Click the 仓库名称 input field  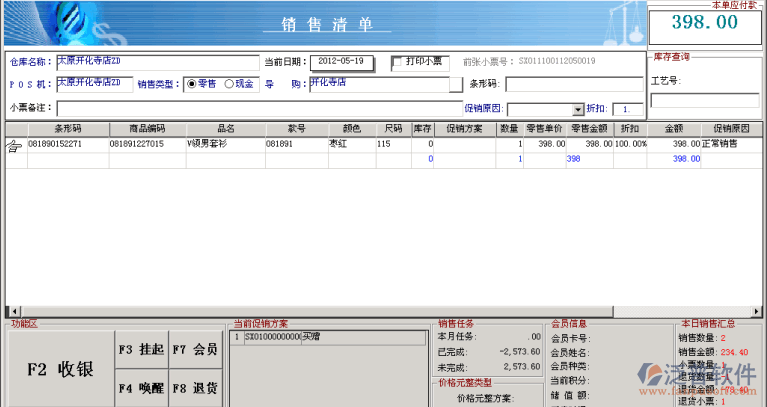(x=158, y=62)
